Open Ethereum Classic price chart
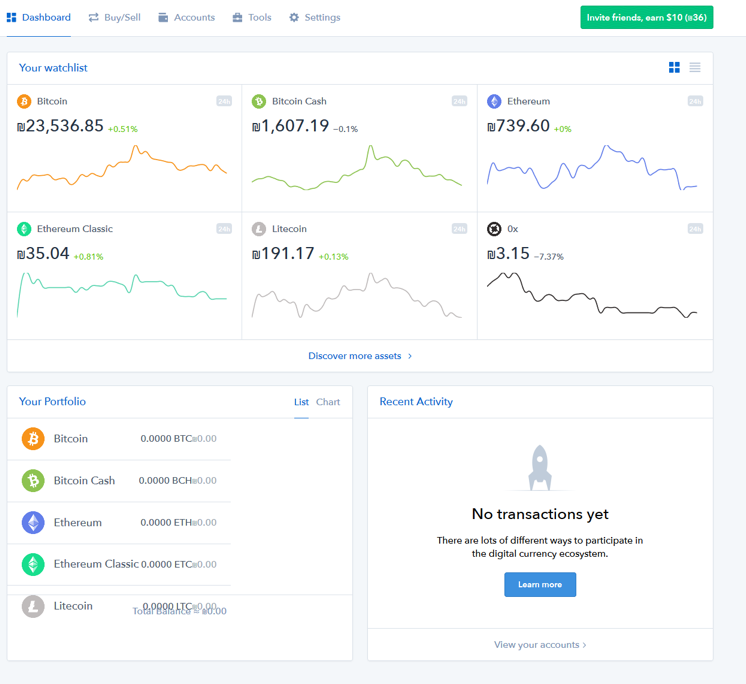746x684 pixels. point(122,295)
